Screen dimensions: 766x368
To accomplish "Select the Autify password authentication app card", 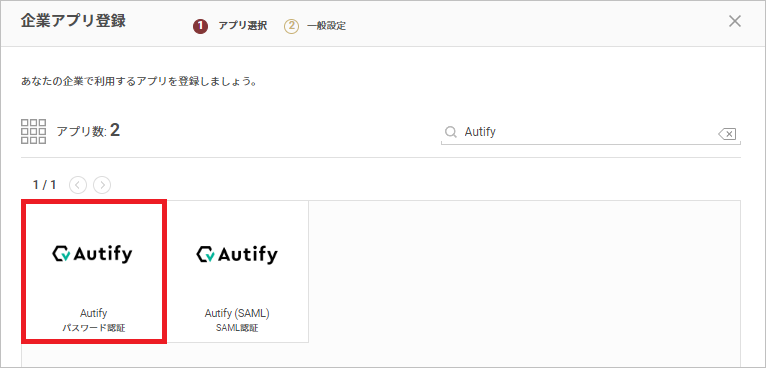I will [94, 271].
